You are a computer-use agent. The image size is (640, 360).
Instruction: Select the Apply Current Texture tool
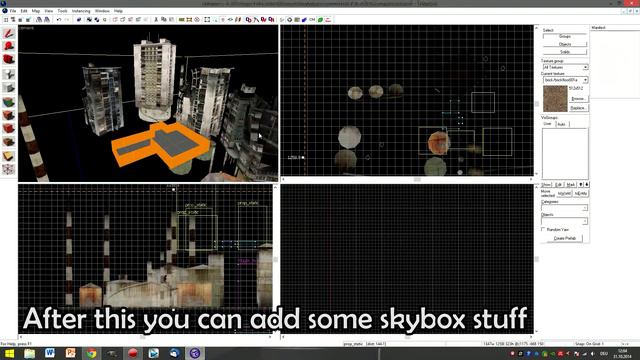tap(9, 116)
